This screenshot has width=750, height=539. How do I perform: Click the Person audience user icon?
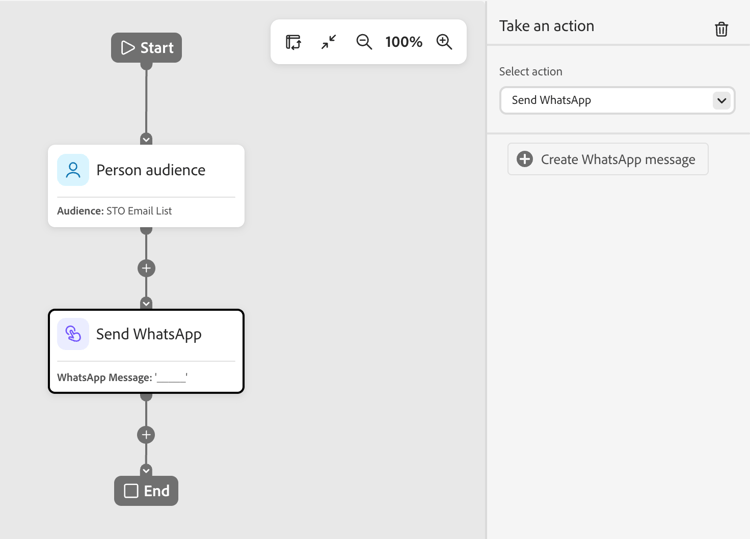(73, 170)
